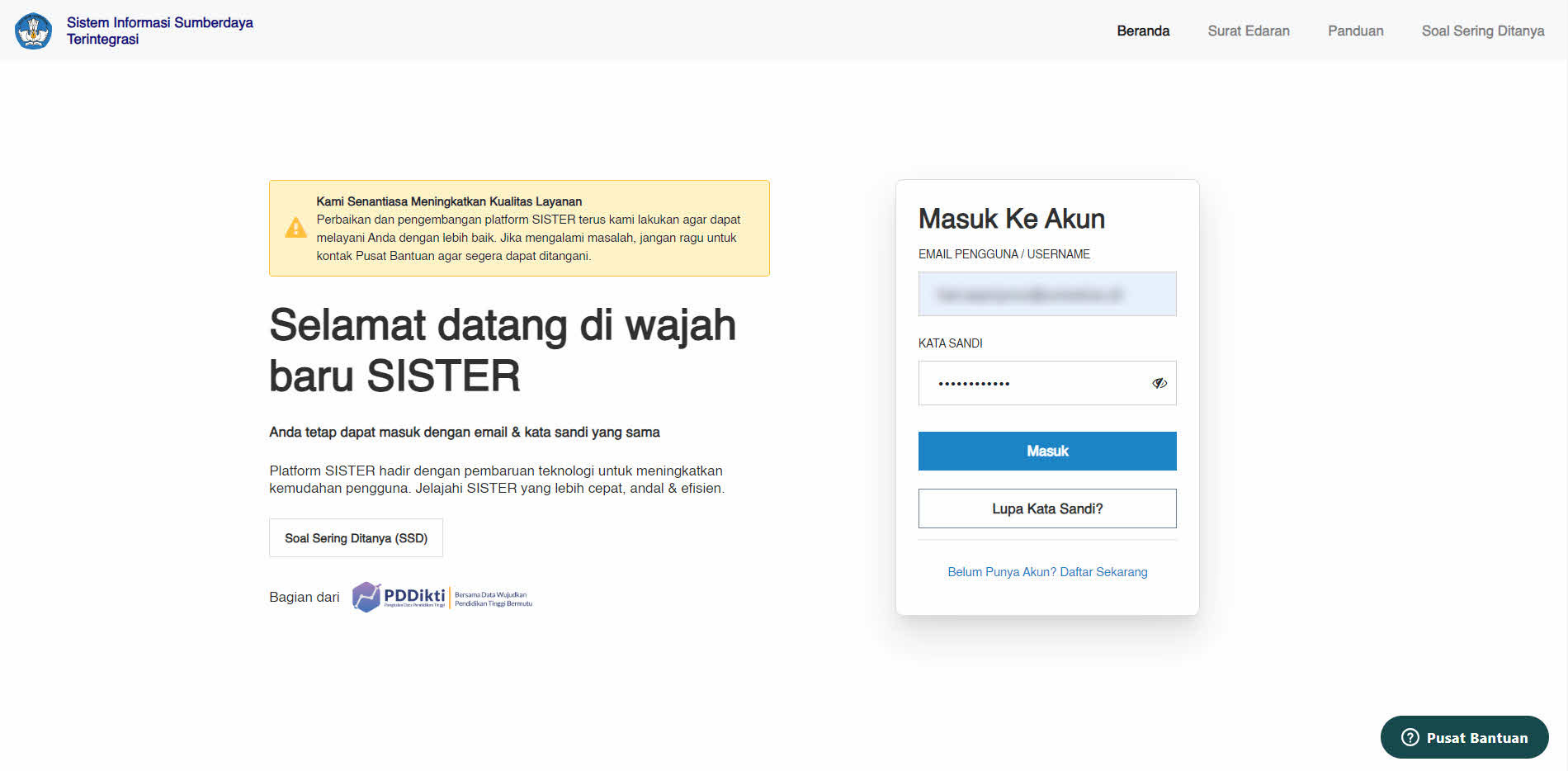The image size is (1568, 771).
Task: Focus the Email Pengguna / Username field
Action: pyautogui.click(x=1047, y=294)
